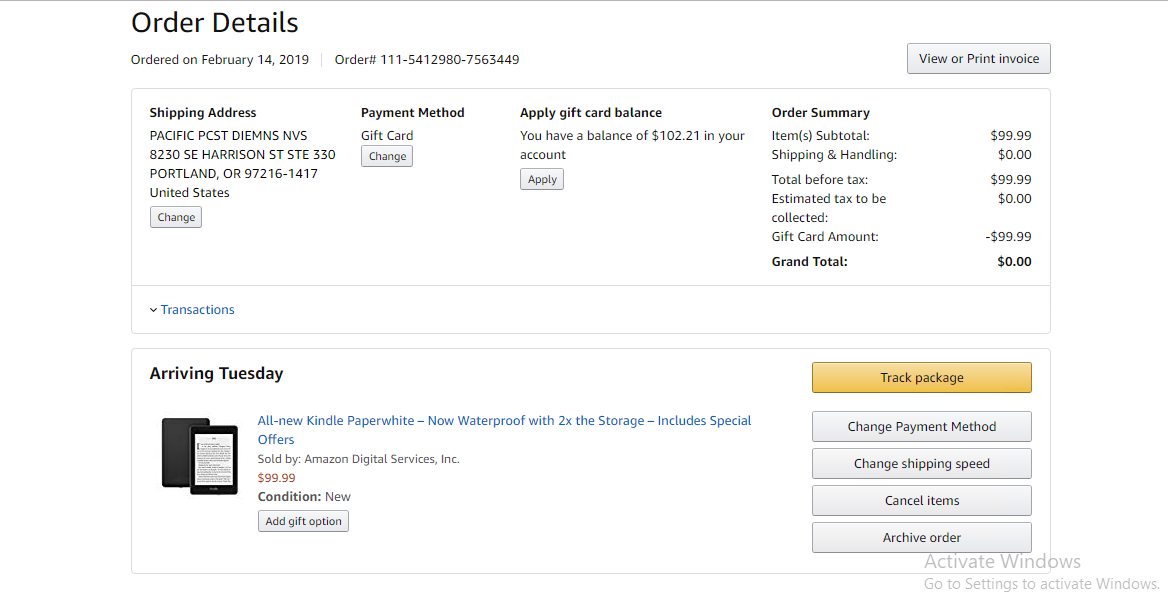Click the Order Details page heading
The height and width of the screenshot is (597, 1168).
point(215,22)
